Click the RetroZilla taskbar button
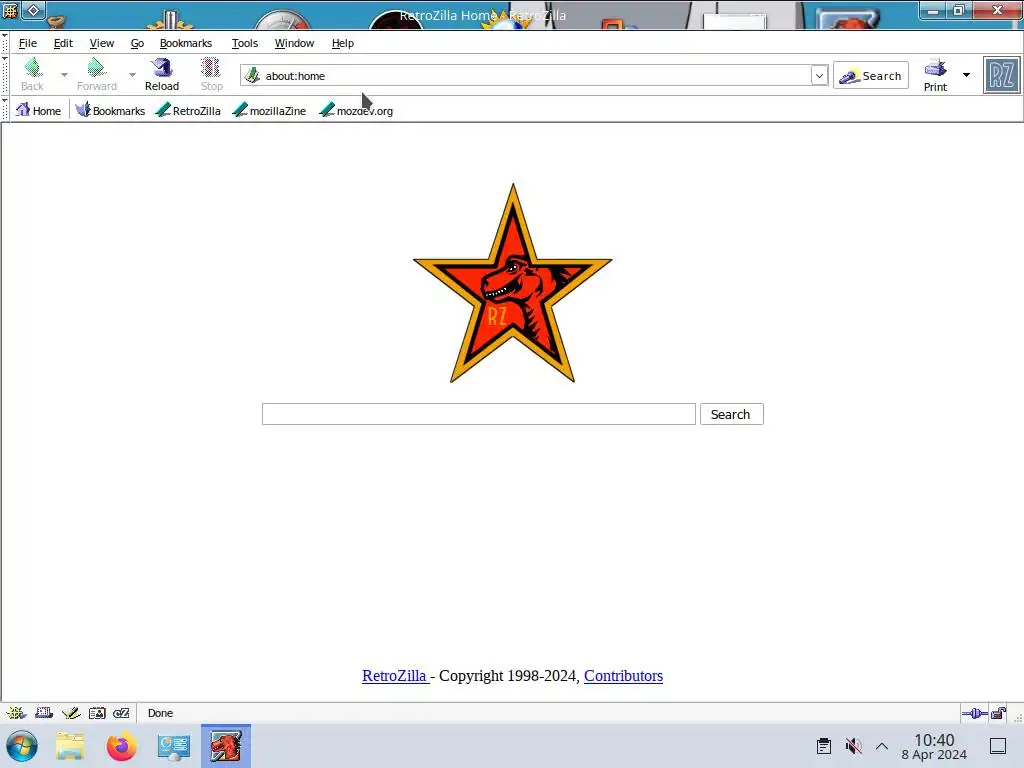 [x=226, y=746]
